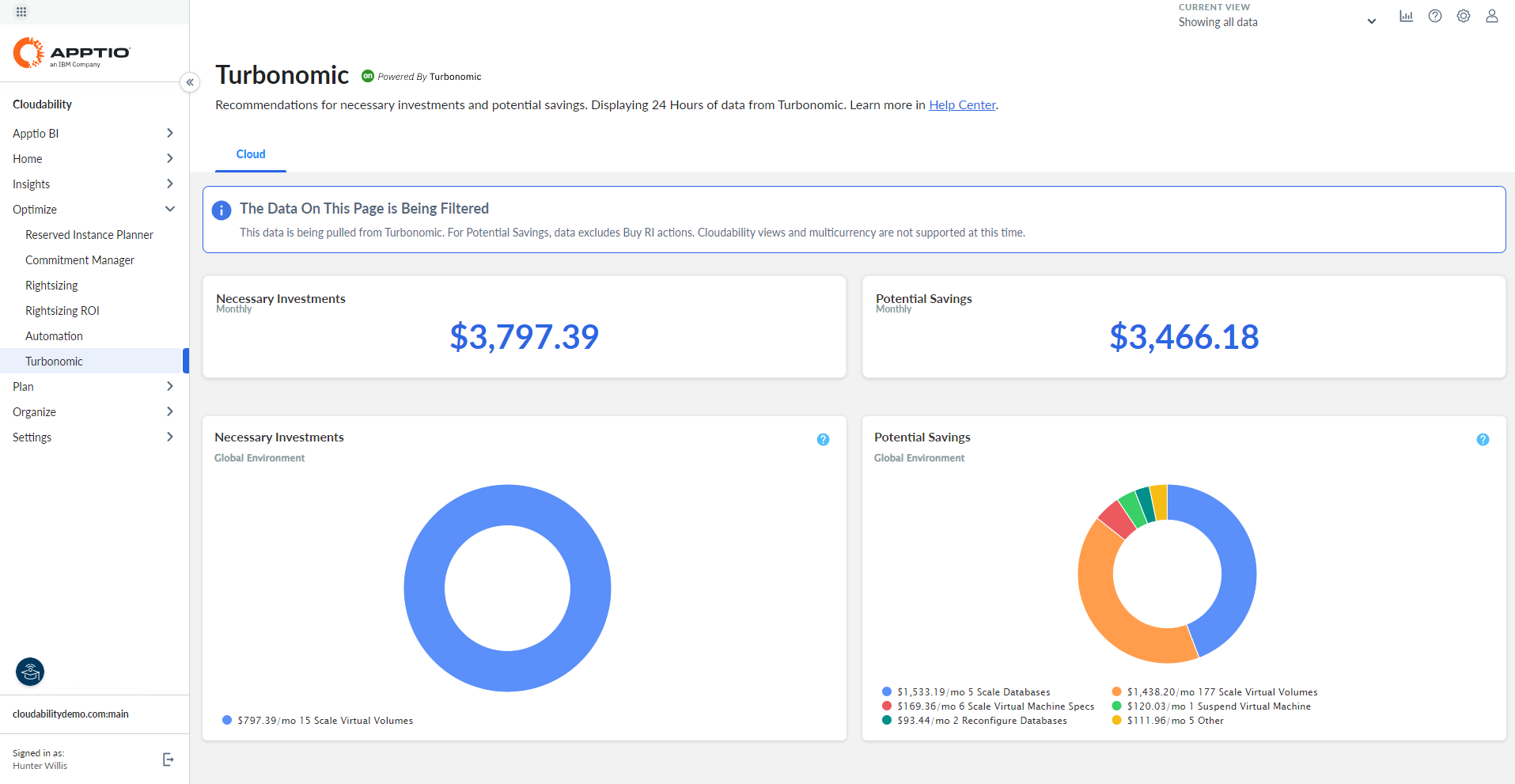Screen dimensions: 1515x784
Task: Show help for Necessary Investments chart
Action: (x=823, y=440)
